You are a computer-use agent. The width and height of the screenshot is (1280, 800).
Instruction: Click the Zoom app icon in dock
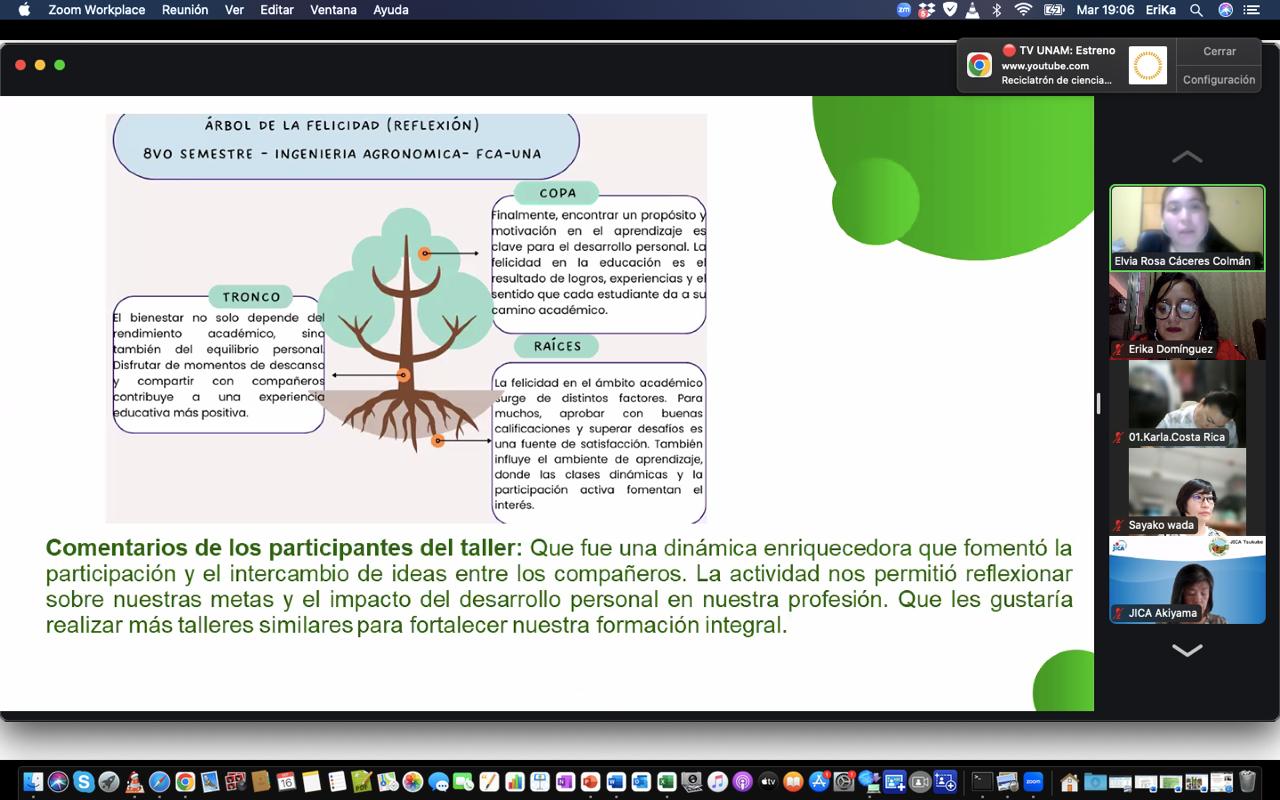point(1033,782)
